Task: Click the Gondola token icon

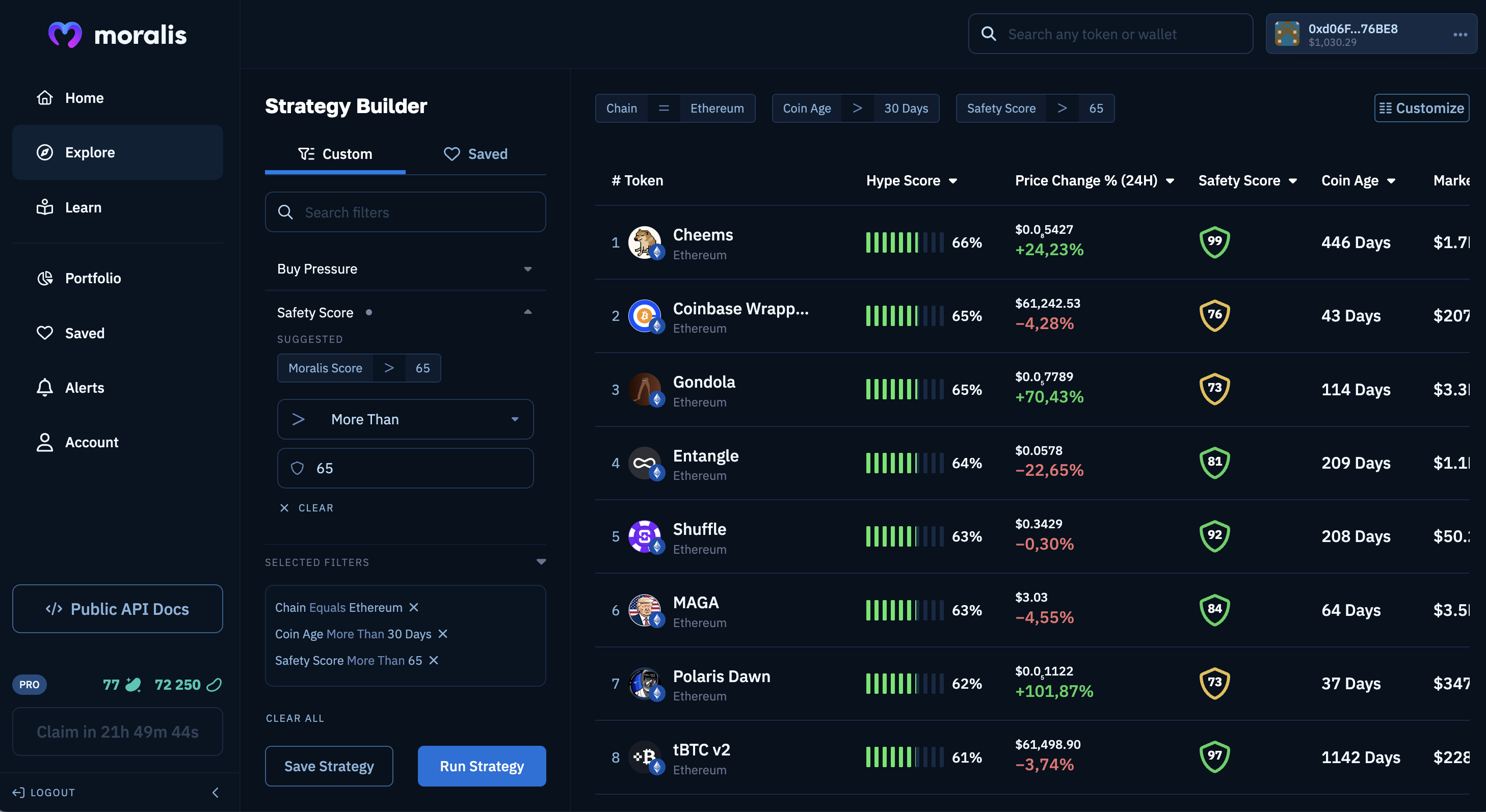Action: [645, 389]
